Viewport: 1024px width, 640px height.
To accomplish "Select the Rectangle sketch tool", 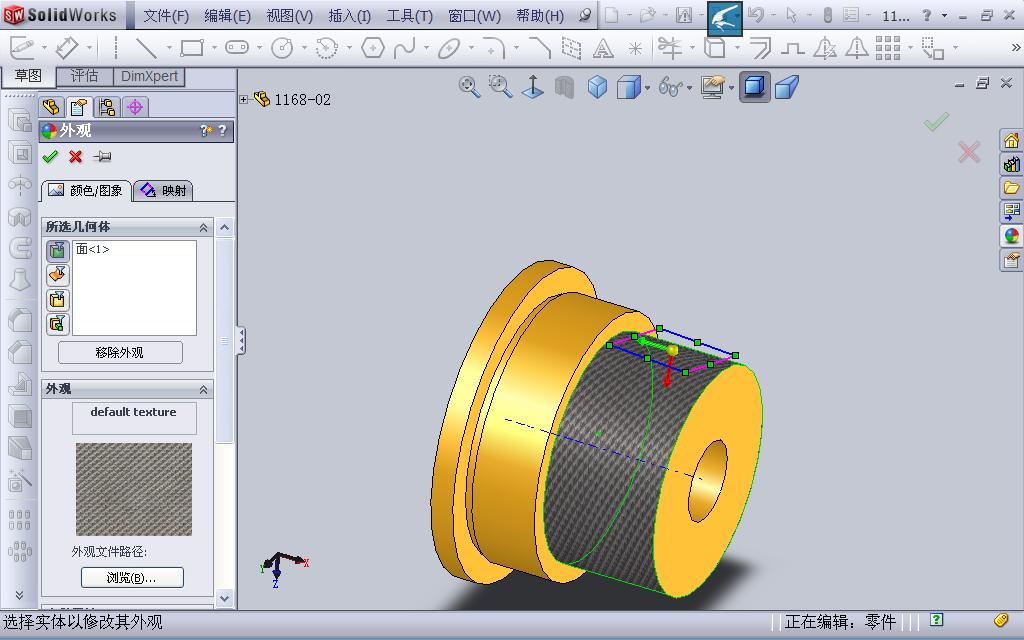I will (x=192, y=48).
